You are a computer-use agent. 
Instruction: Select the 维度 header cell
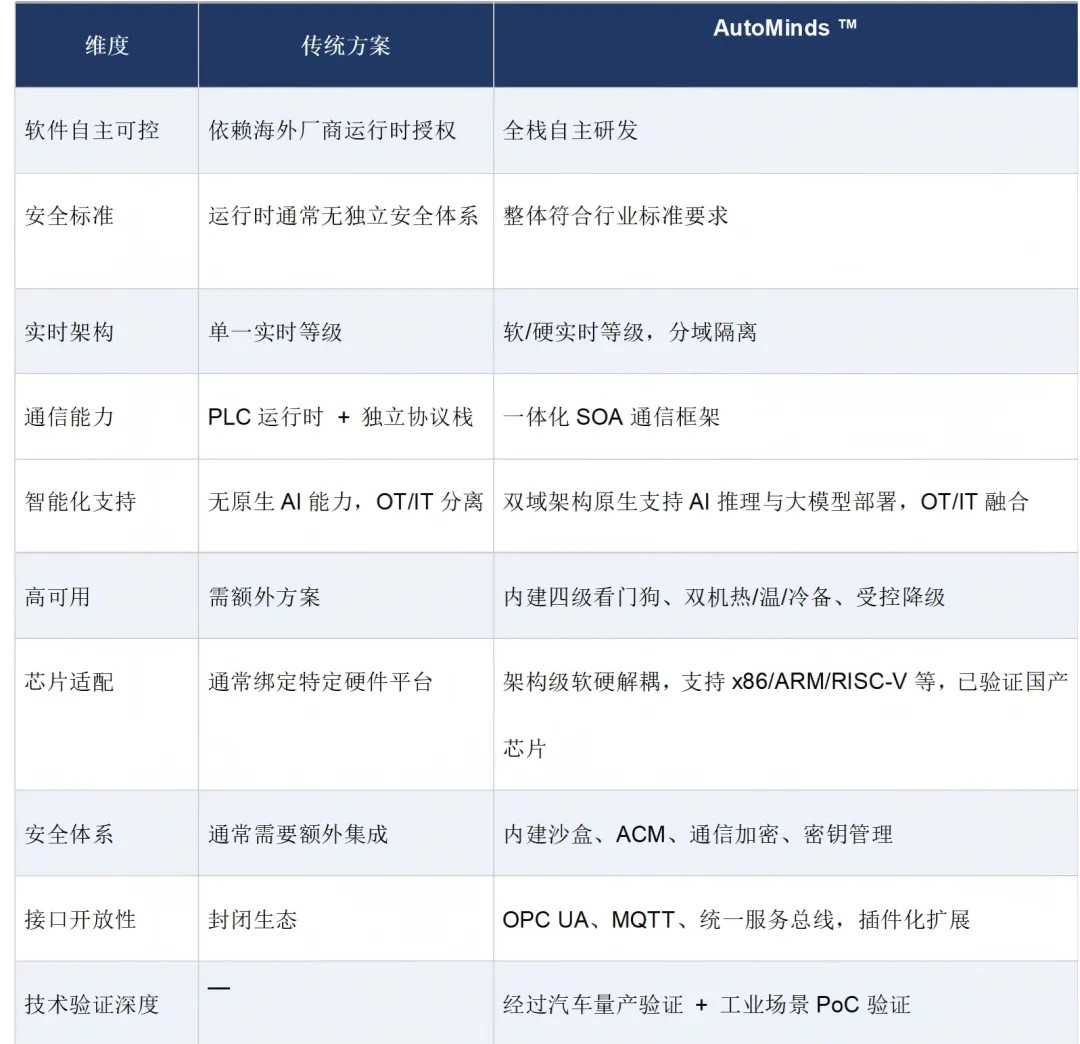coord(103,45)
